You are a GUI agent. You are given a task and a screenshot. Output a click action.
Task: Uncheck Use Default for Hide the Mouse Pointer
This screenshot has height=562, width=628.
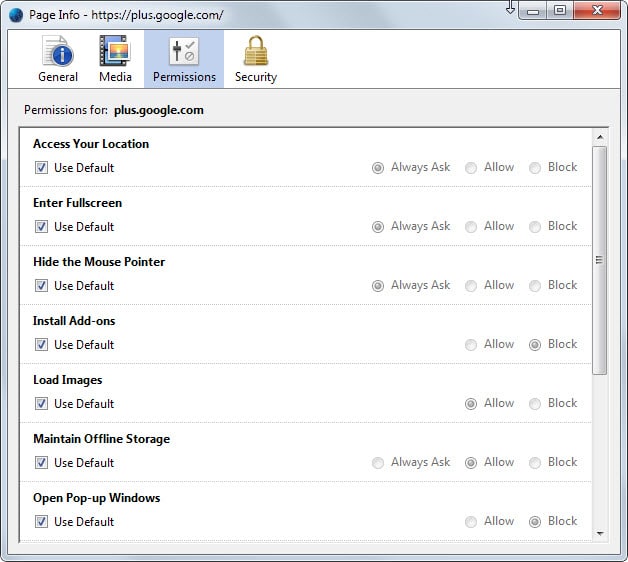coord(41,286)
